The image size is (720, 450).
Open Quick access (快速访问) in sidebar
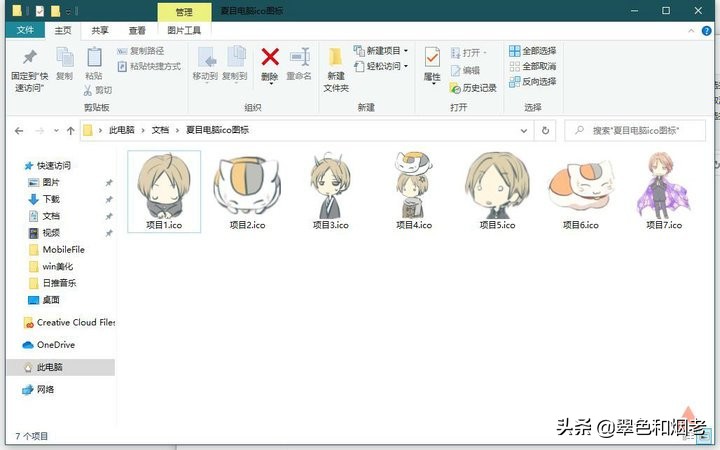pos(48,166)
